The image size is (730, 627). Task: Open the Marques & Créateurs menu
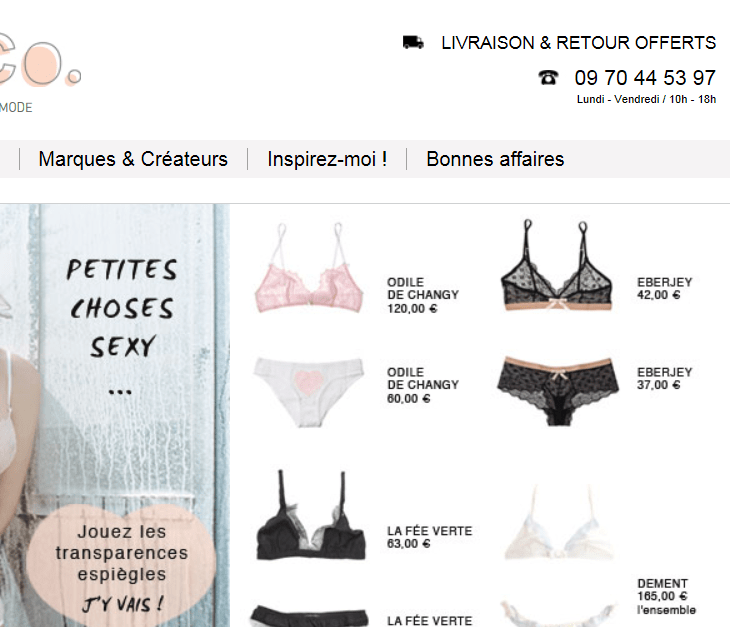(x=133, y=159)
